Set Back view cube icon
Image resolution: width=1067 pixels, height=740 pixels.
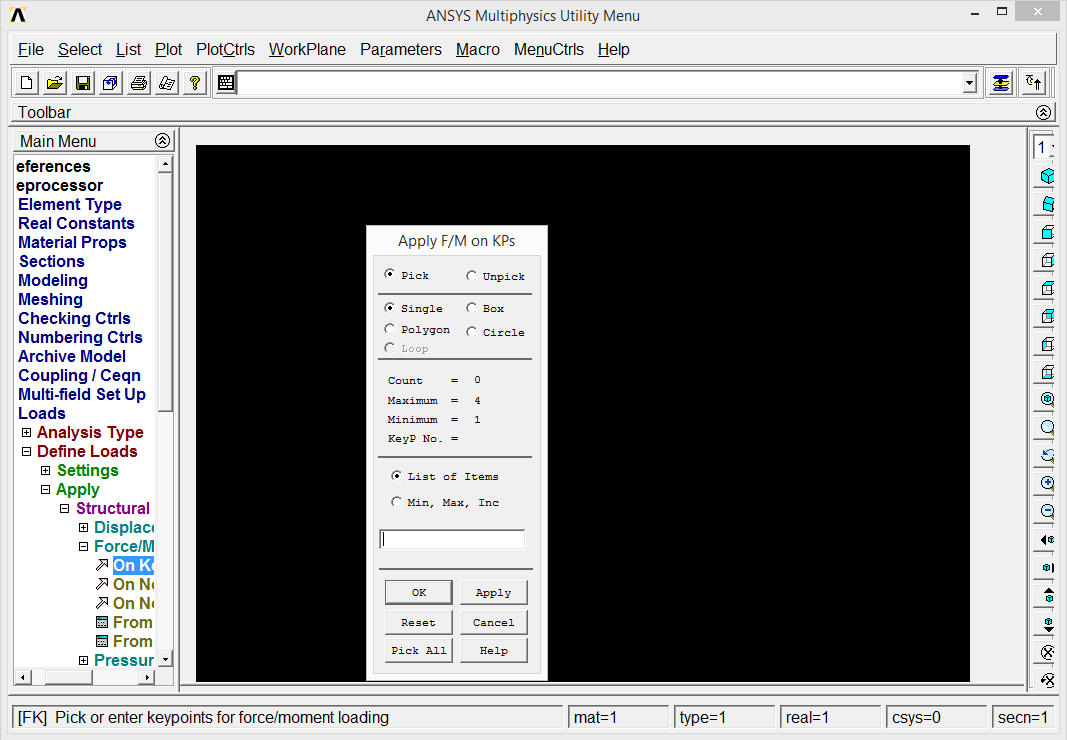tap(1047, 315)
